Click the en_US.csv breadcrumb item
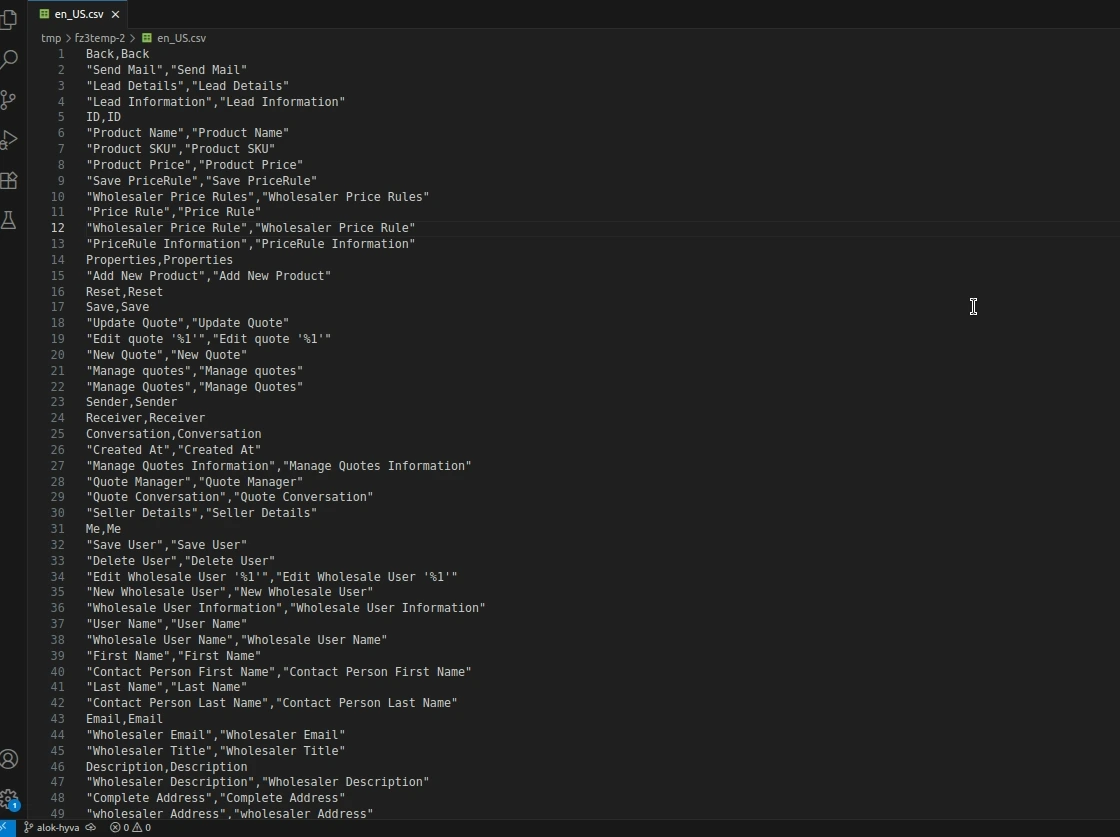 click(180, 38)
